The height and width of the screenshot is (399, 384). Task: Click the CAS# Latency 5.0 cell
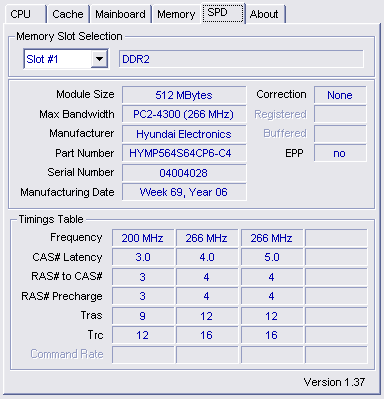272,257
